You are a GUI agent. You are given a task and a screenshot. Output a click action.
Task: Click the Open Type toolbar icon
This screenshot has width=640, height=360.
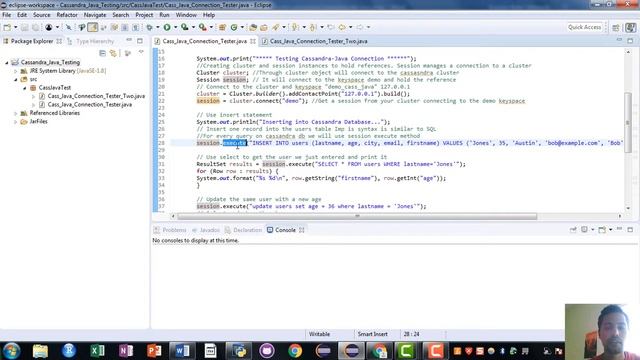(253, 27)
